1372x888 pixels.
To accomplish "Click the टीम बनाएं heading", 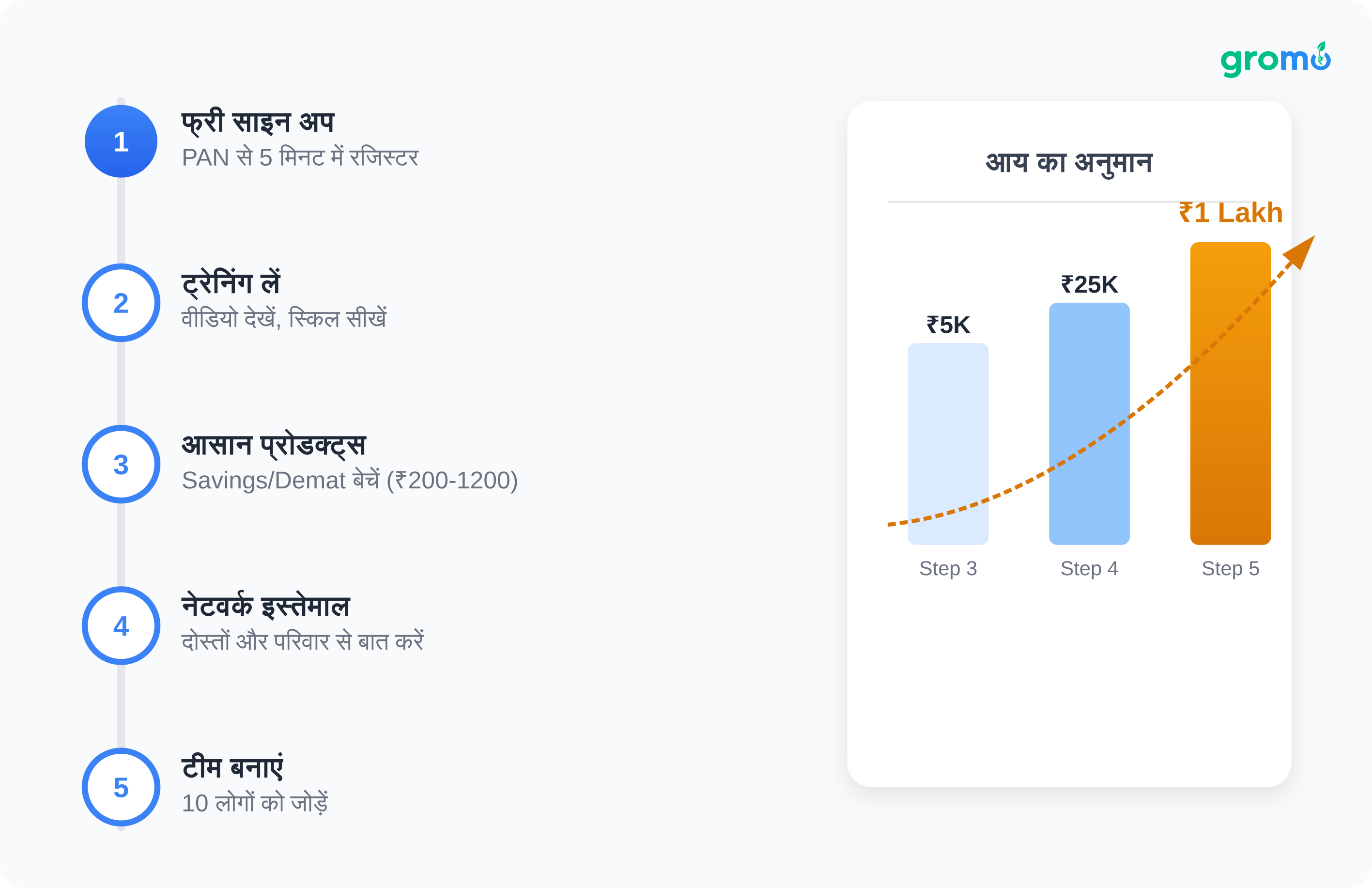I will [232, 768].
